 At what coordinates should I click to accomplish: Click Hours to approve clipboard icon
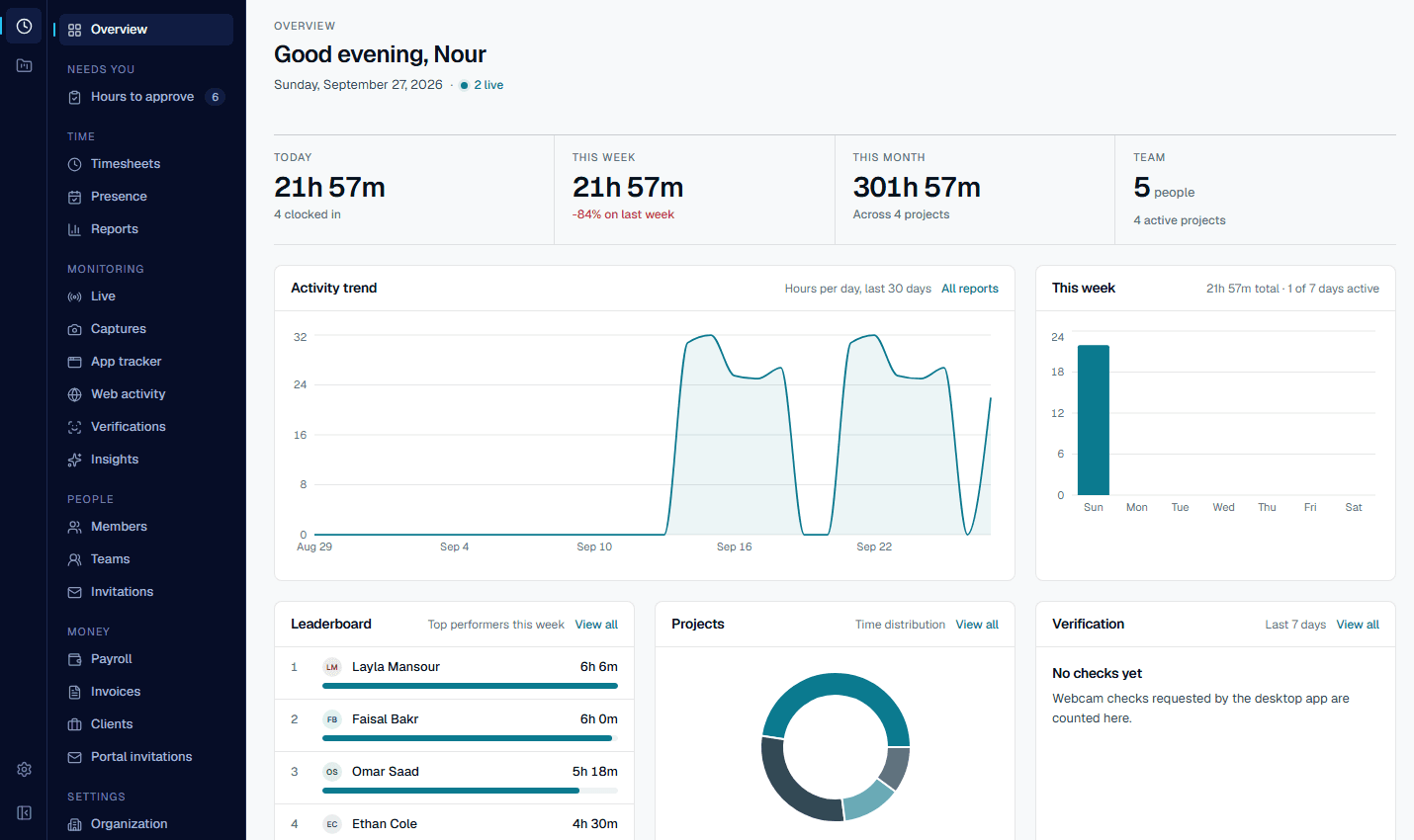pos(74,97)
